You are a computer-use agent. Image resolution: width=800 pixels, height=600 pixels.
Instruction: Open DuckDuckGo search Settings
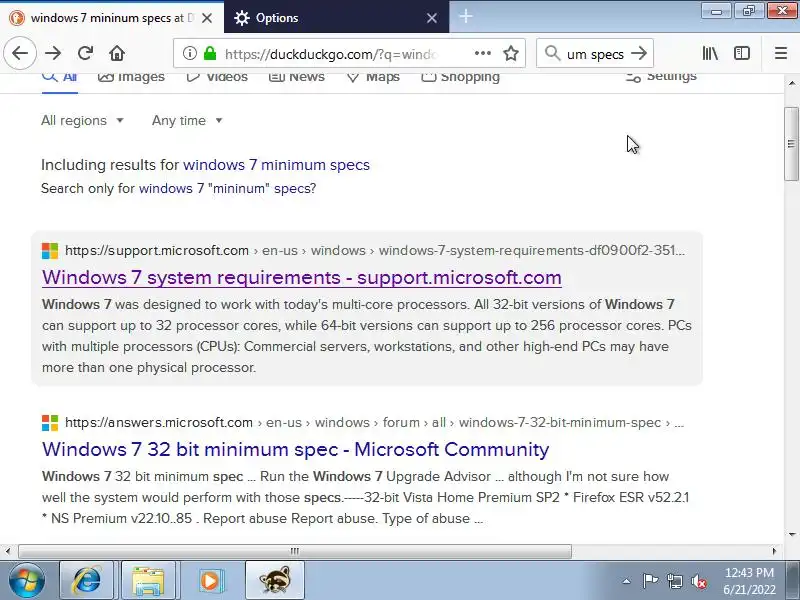point(661,77)
